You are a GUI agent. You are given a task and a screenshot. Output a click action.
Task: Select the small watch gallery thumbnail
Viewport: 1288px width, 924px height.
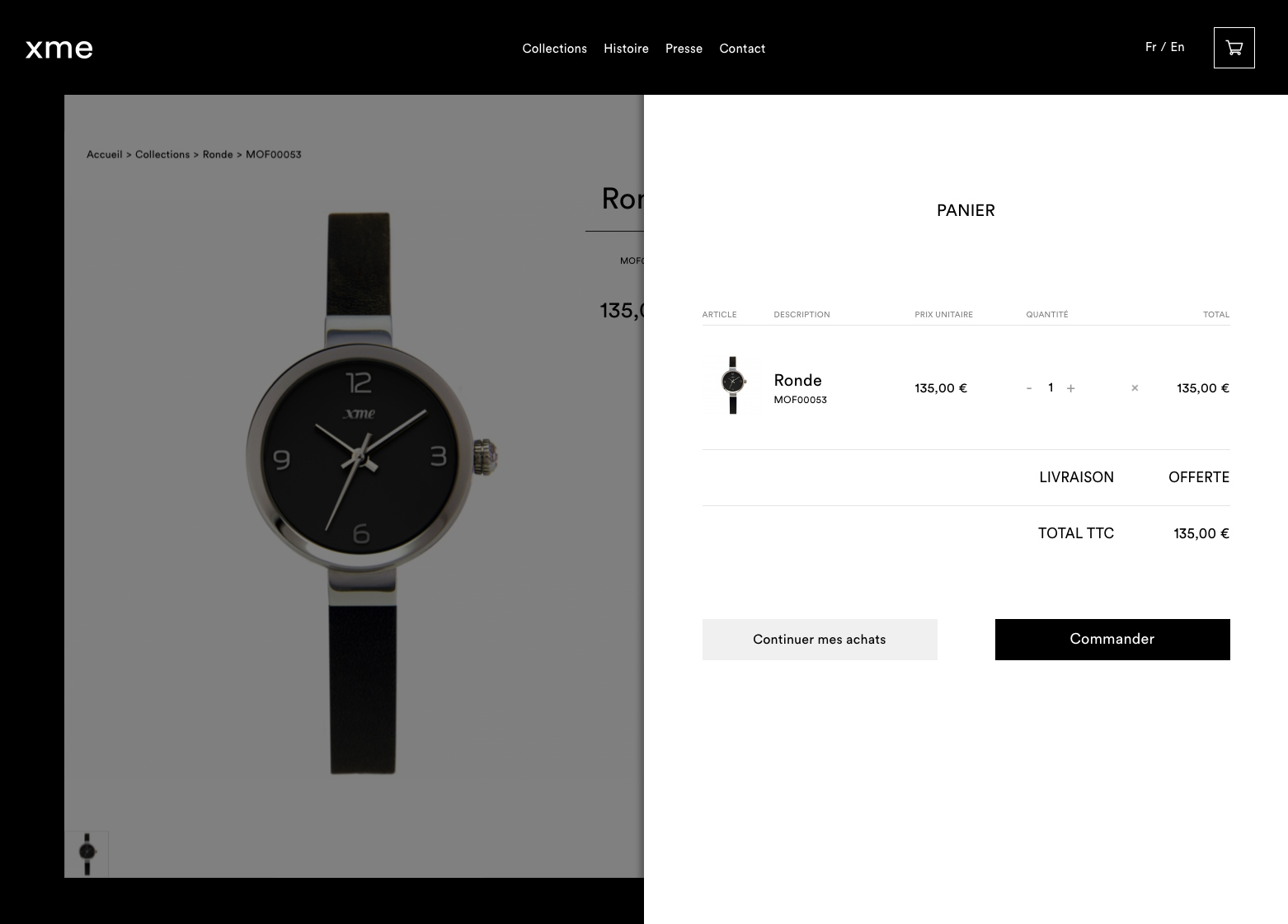pyautogui.click(x=87, y=854)
